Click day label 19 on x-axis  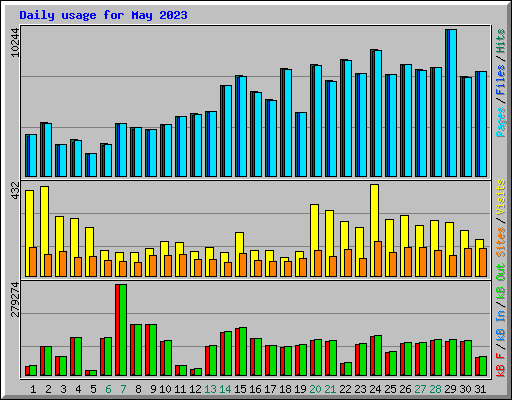[300, 389]
